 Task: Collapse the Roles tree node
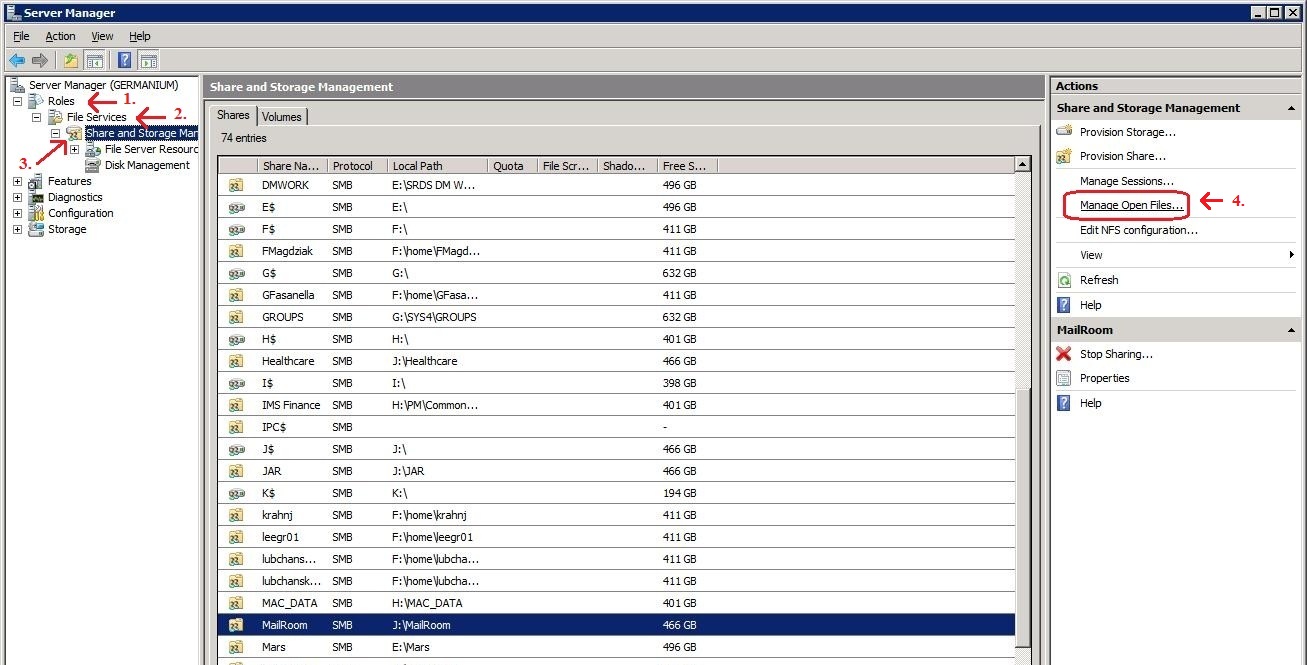pyautogui.click(x=17, y=101)
